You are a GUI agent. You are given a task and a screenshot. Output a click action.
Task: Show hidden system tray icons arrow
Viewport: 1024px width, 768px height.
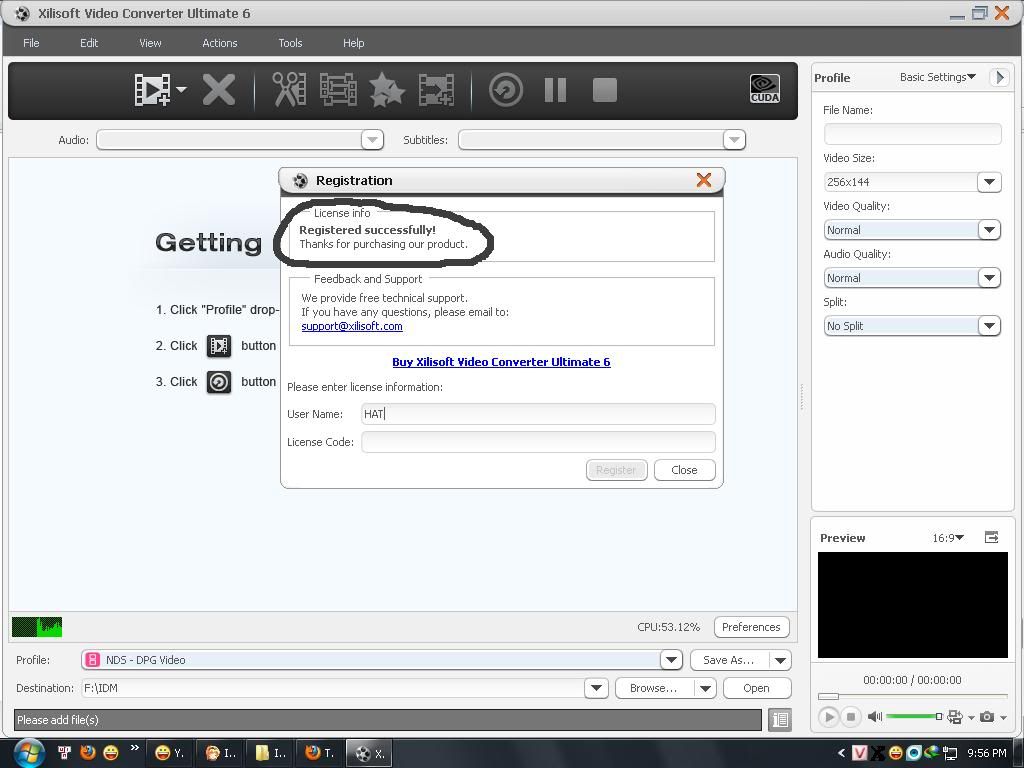tap(842, 753)
